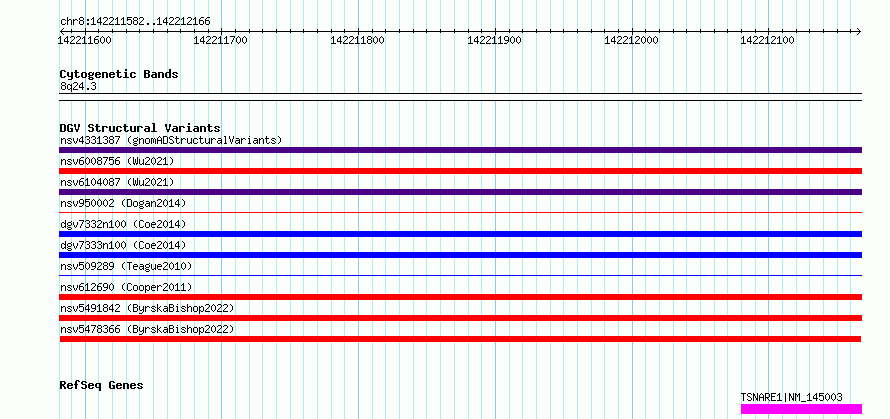Click ruler tick label 142212000

pos(631,40)
